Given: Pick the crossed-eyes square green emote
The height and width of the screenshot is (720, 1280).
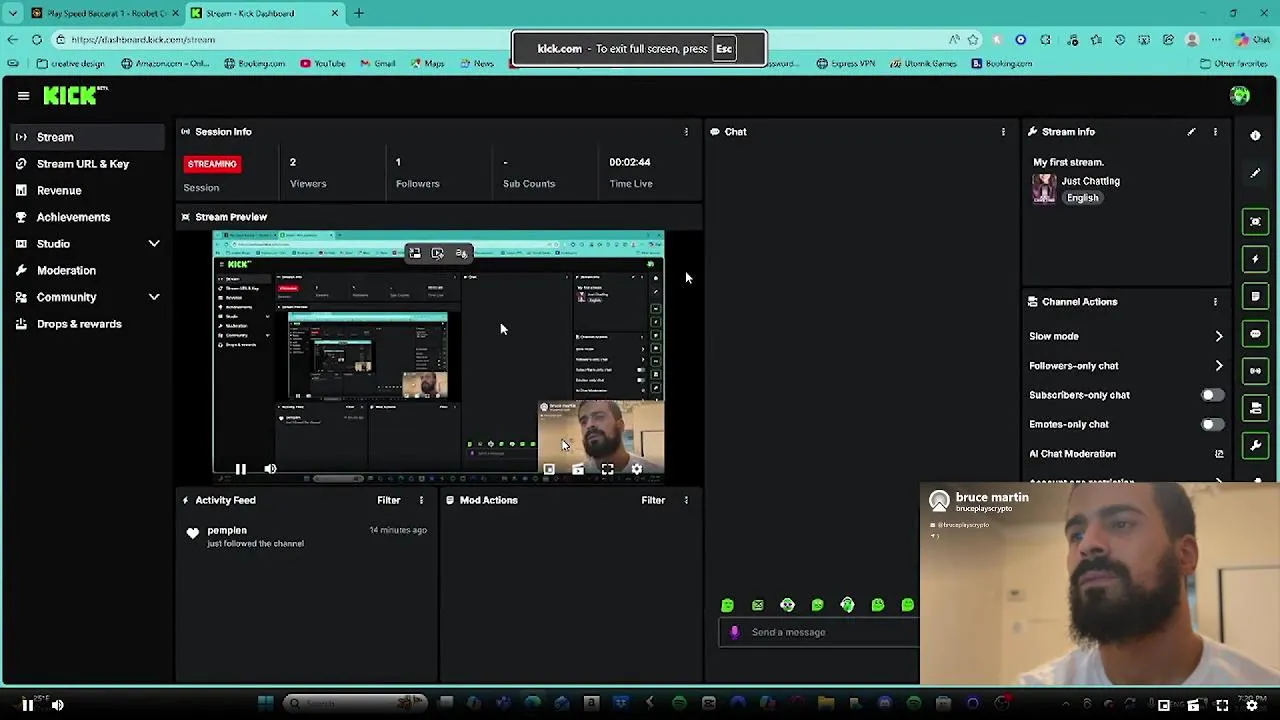Looking at the screenshot, I should pos(758,605).
